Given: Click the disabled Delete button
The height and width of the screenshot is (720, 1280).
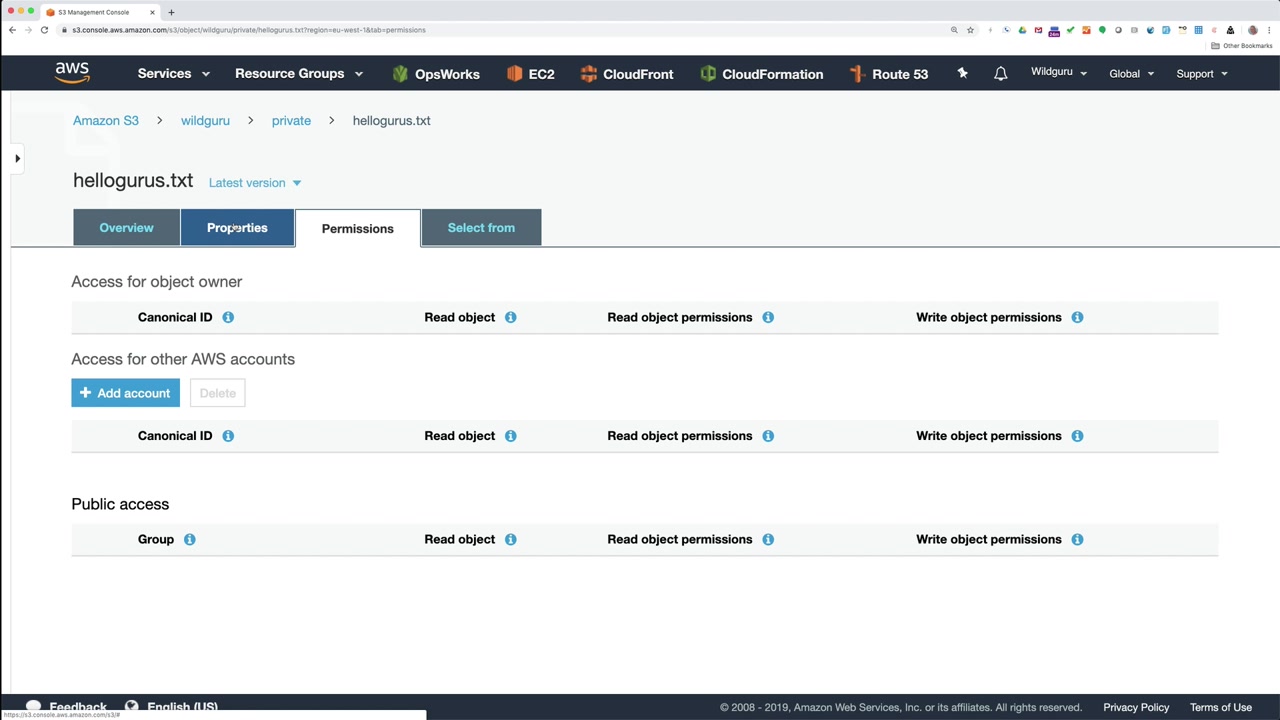Looking at the screenshot, I should [x=217, y=393].
